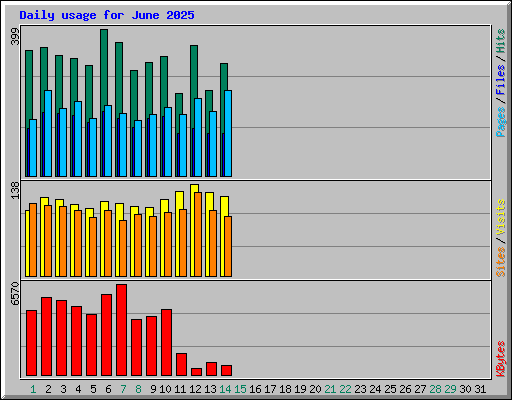The image size is (512, 400).
Task: Click day 9 on the x-axis
Action: point(153,389)
